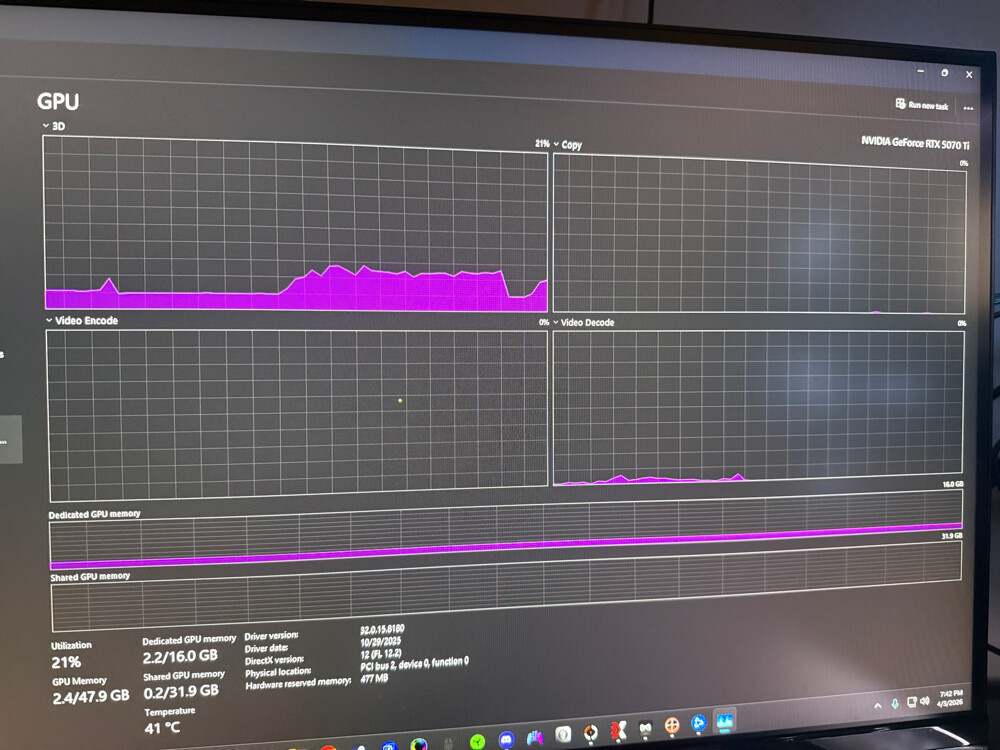
Task: Click the 3D utilization graph
Action: [x=297, y=224]
